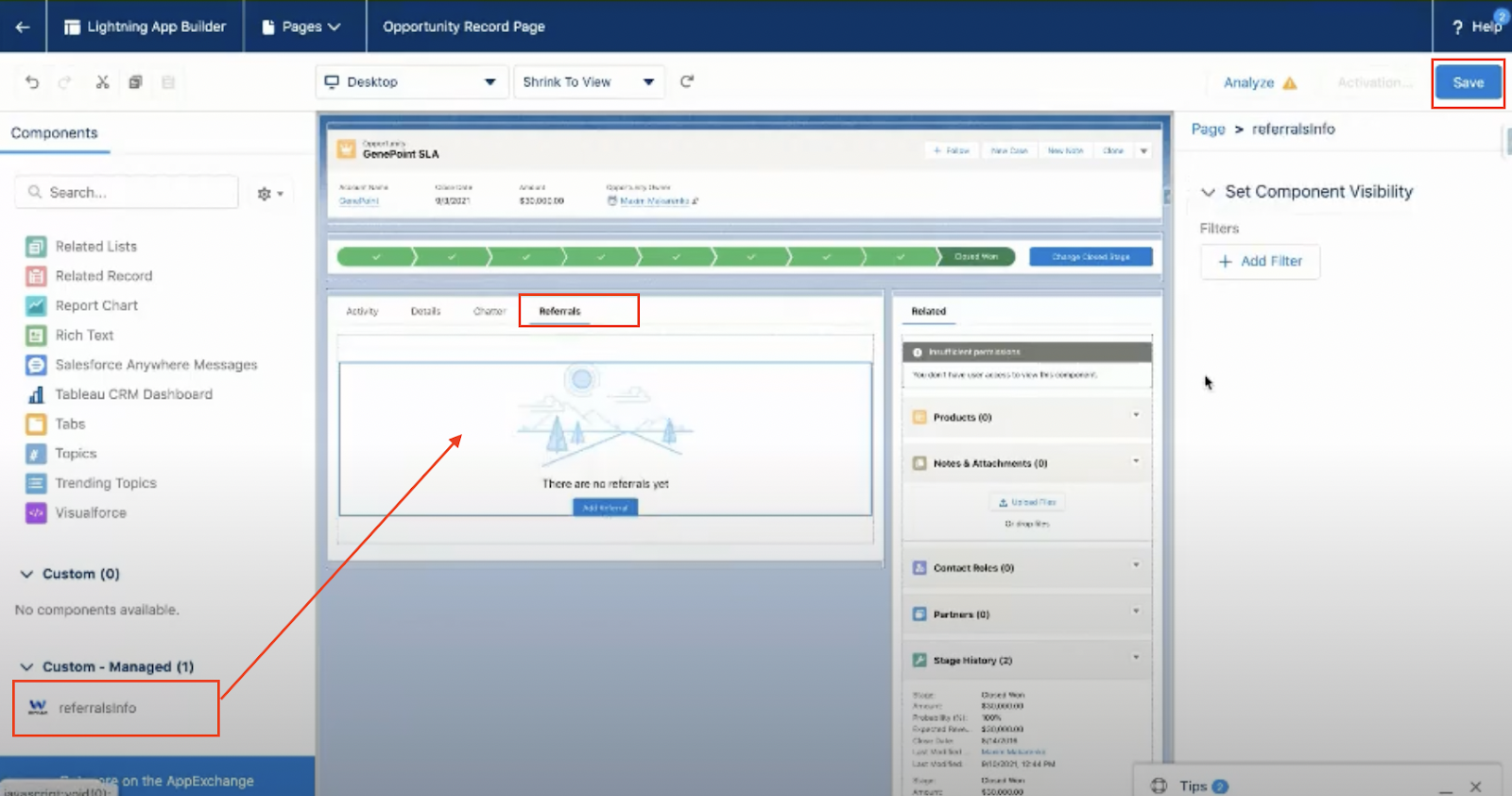Collapse the Set Component Visibility section
This screenshot has height=796, width=1512.
(1208, 192)
